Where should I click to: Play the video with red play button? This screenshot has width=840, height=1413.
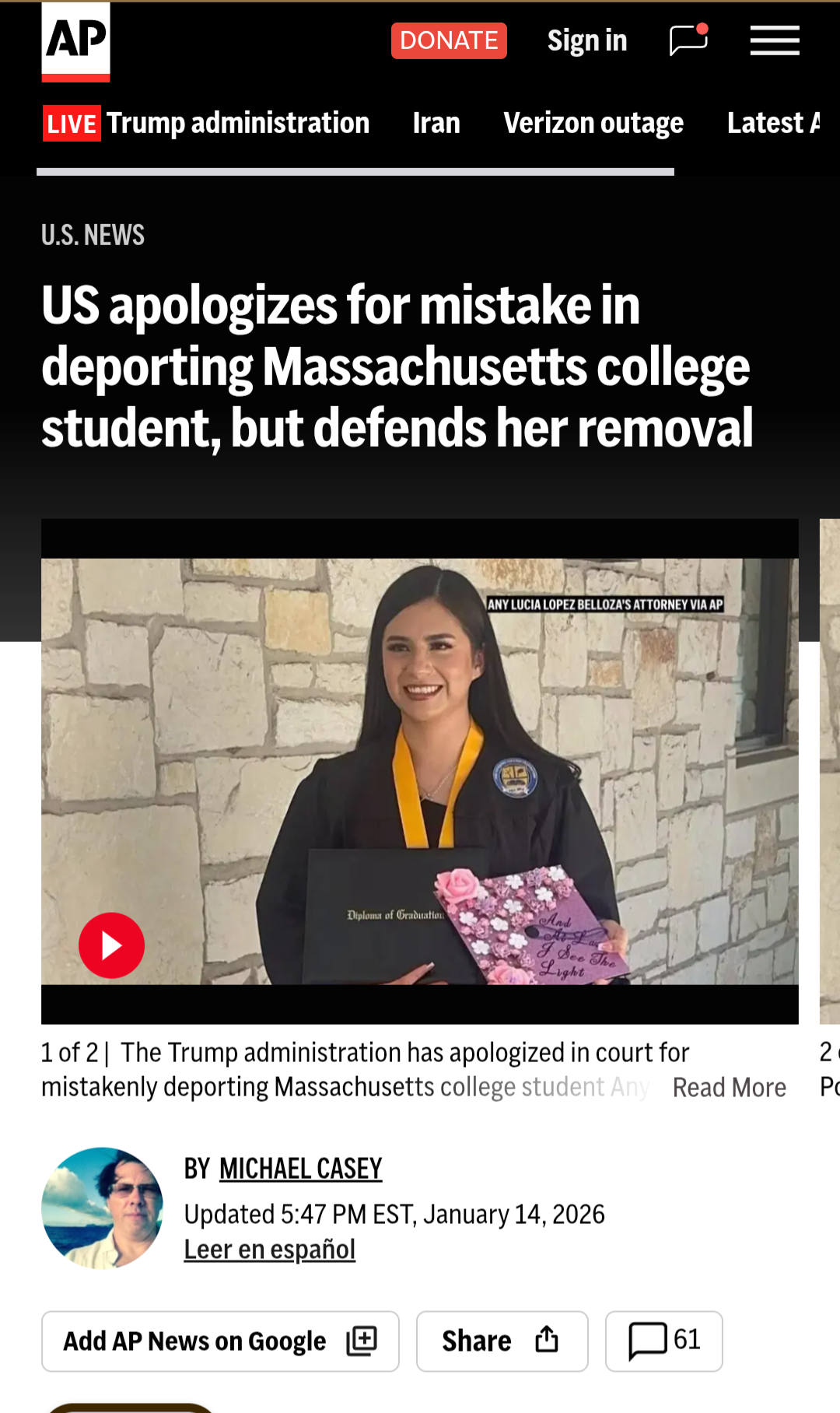click(x=111, y=945)
